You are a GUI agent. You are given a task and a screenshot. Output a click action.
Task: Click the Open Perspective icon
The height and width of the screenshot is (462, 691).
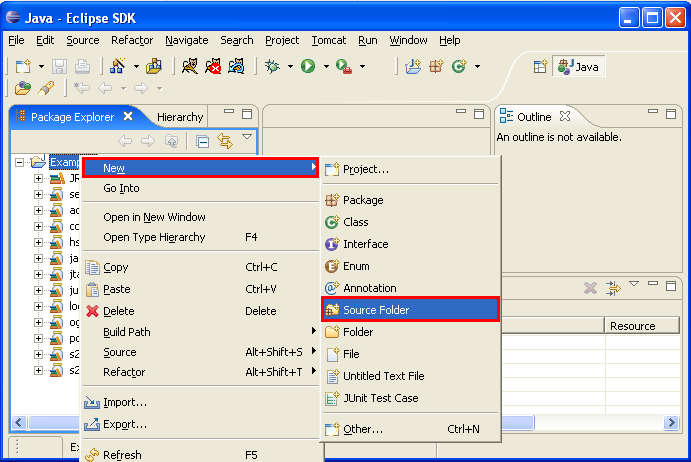click(540, 66)
